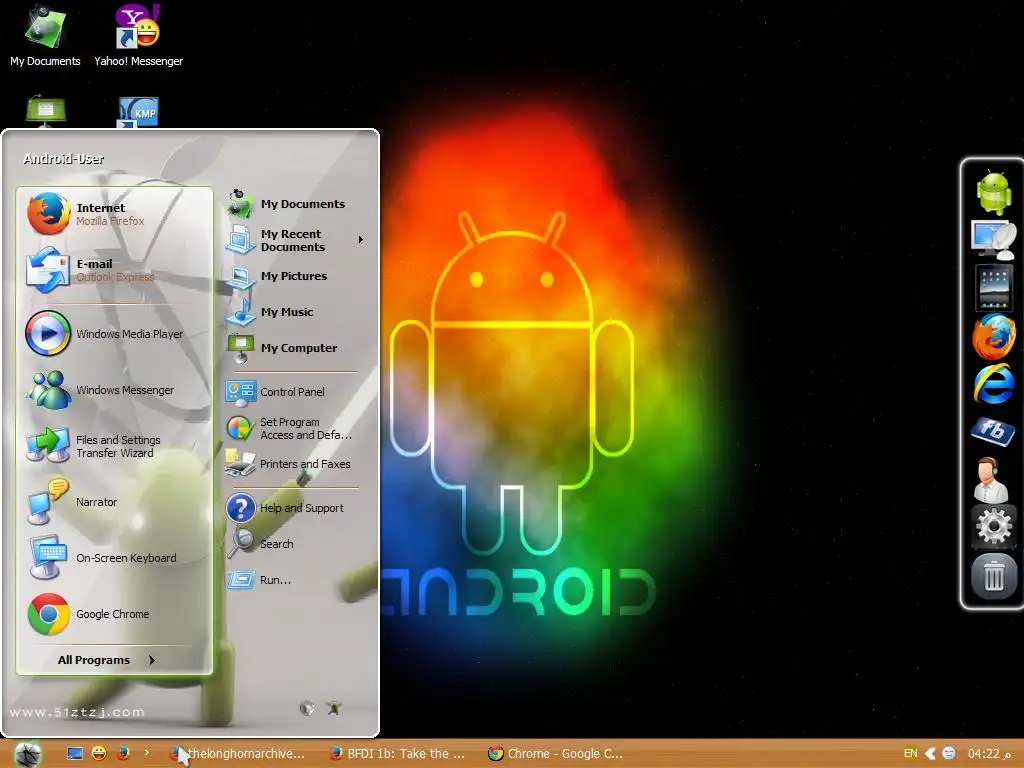
Task: Open Control Panel
Action: click(295, 392)
